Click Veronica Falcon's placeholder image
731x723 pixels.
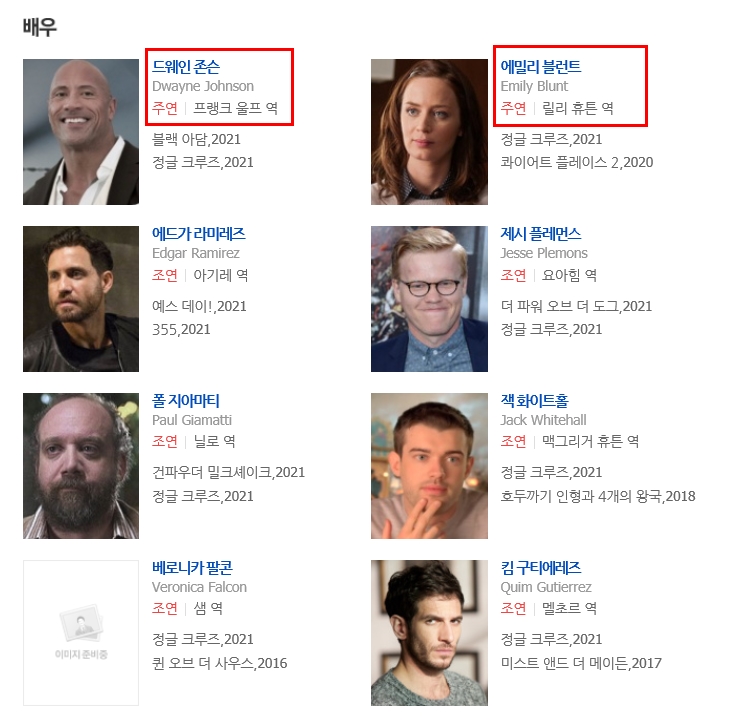[81, 633]
